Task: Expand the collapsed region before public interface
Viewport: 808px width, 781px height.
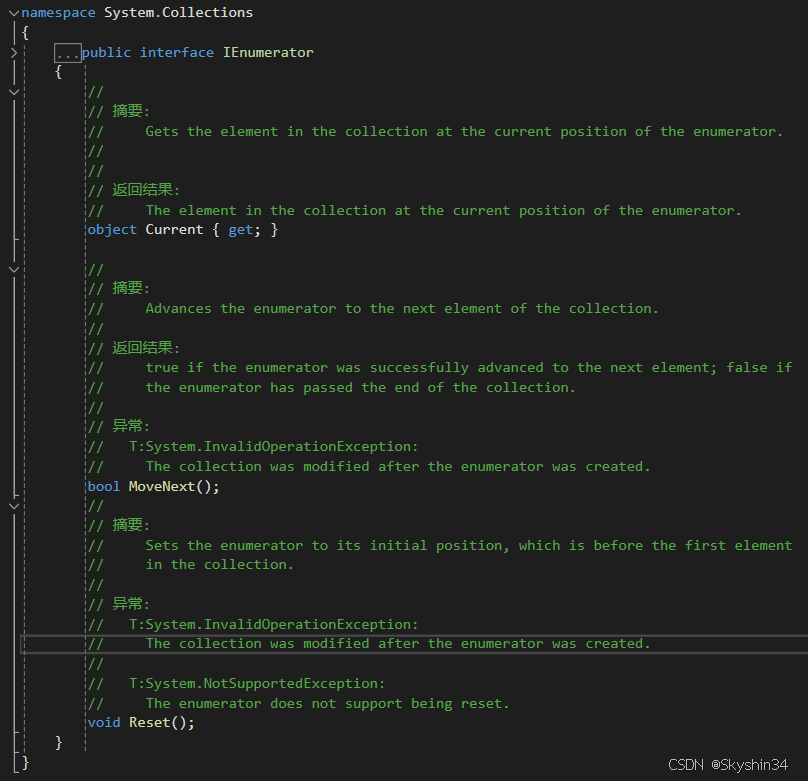Action: (x=14, y=53)
